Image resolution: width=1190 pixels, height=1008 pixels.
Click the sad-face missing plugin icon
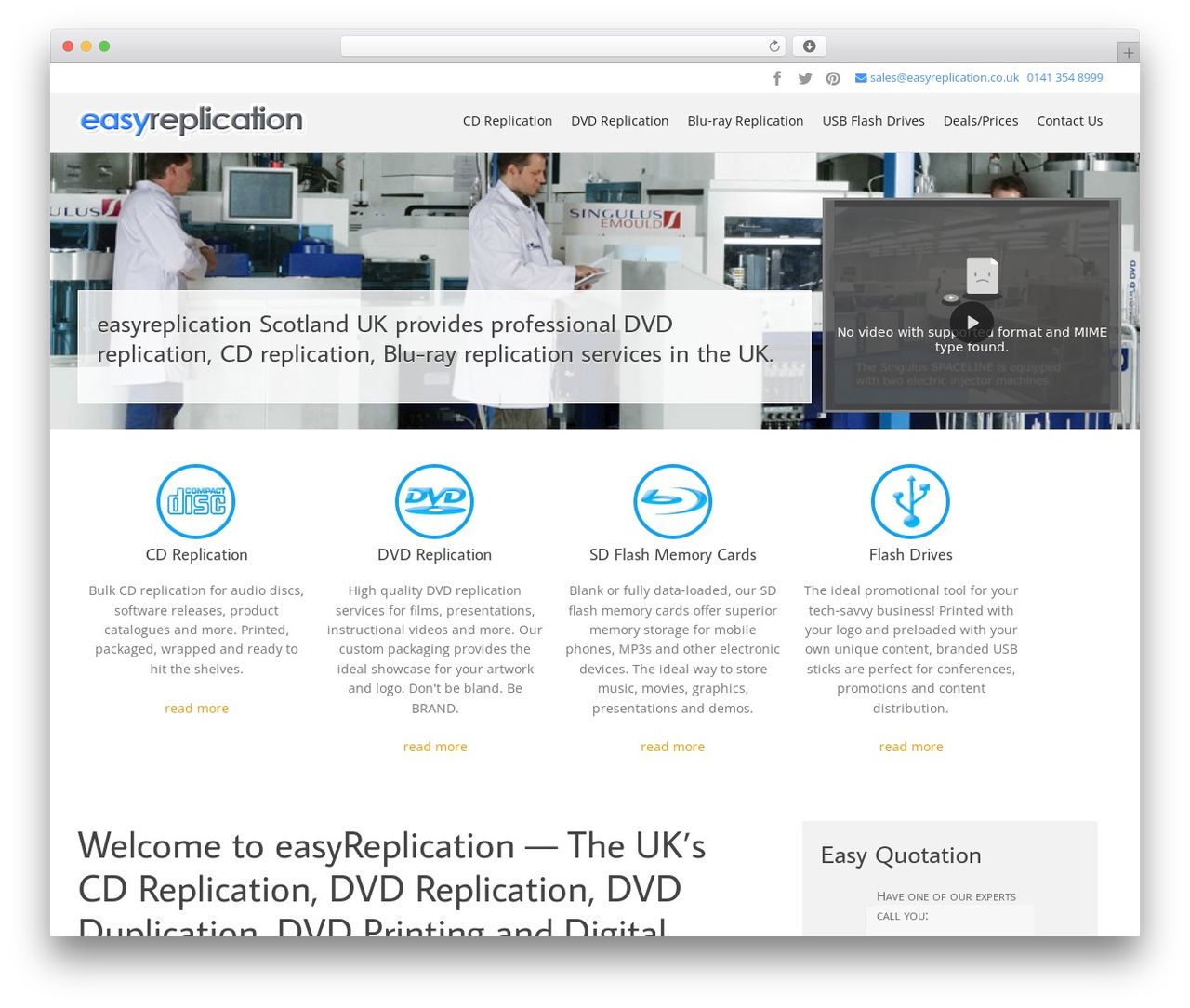pyautogui.click(x=982, y=275)
